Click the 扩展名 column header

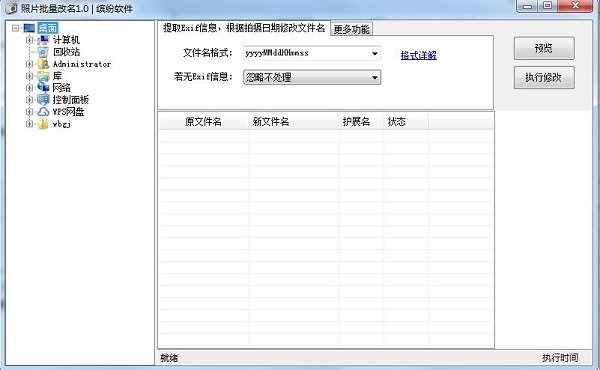pyautogui.click(x=361, y=122)
